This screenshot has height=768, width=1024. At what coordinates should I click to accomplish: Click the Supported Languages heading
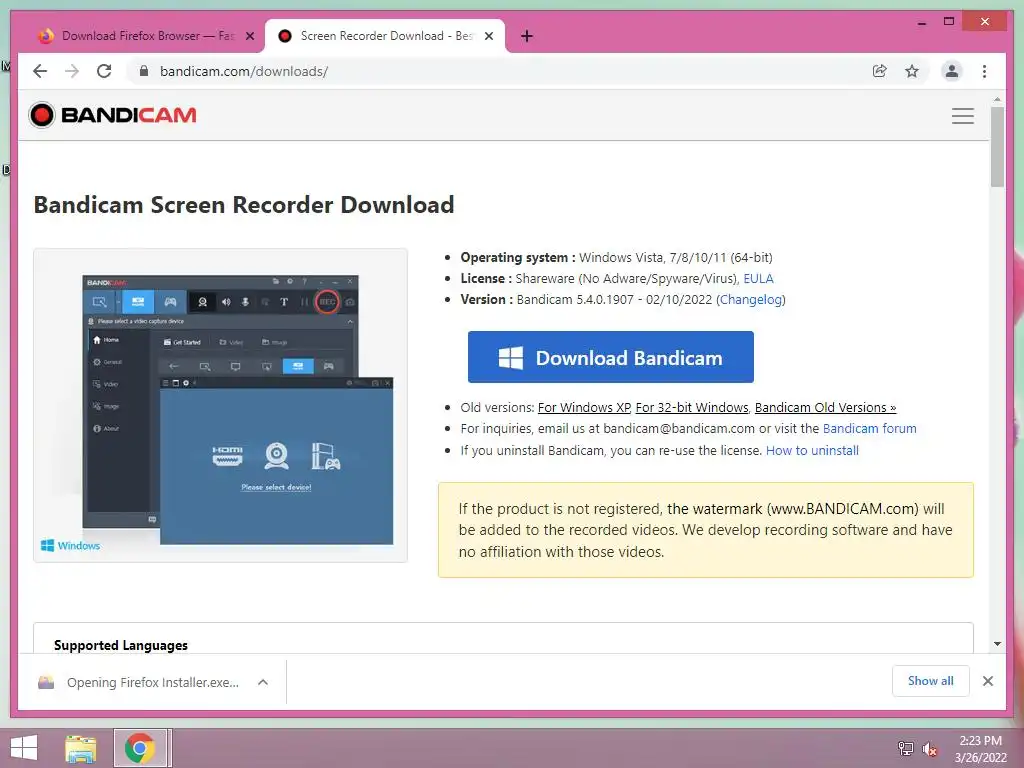point(121,645)
